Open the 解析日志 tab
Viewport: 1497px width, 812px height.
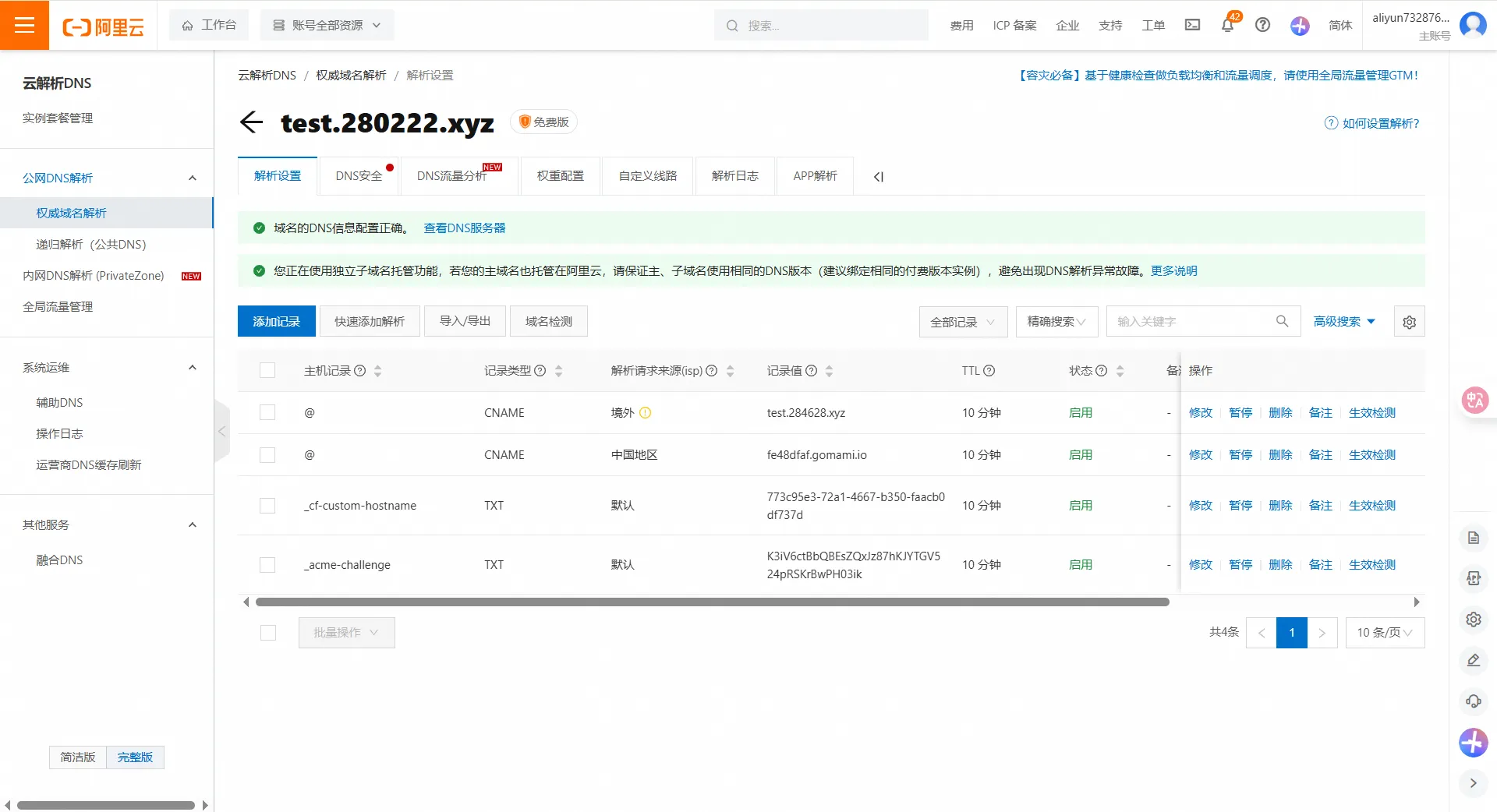pos(734,176)
